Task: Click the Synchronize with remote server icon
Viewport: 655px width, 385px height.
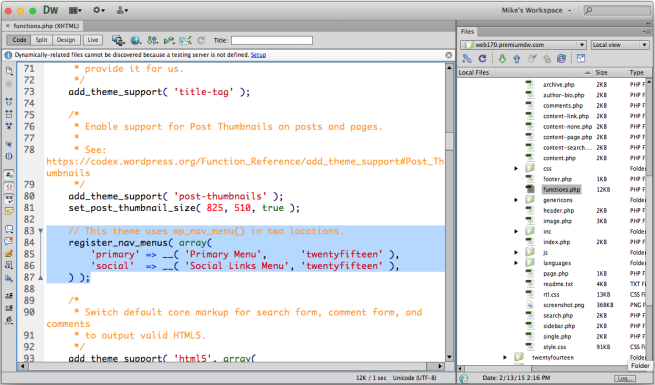Action: [x=561, y=58]
